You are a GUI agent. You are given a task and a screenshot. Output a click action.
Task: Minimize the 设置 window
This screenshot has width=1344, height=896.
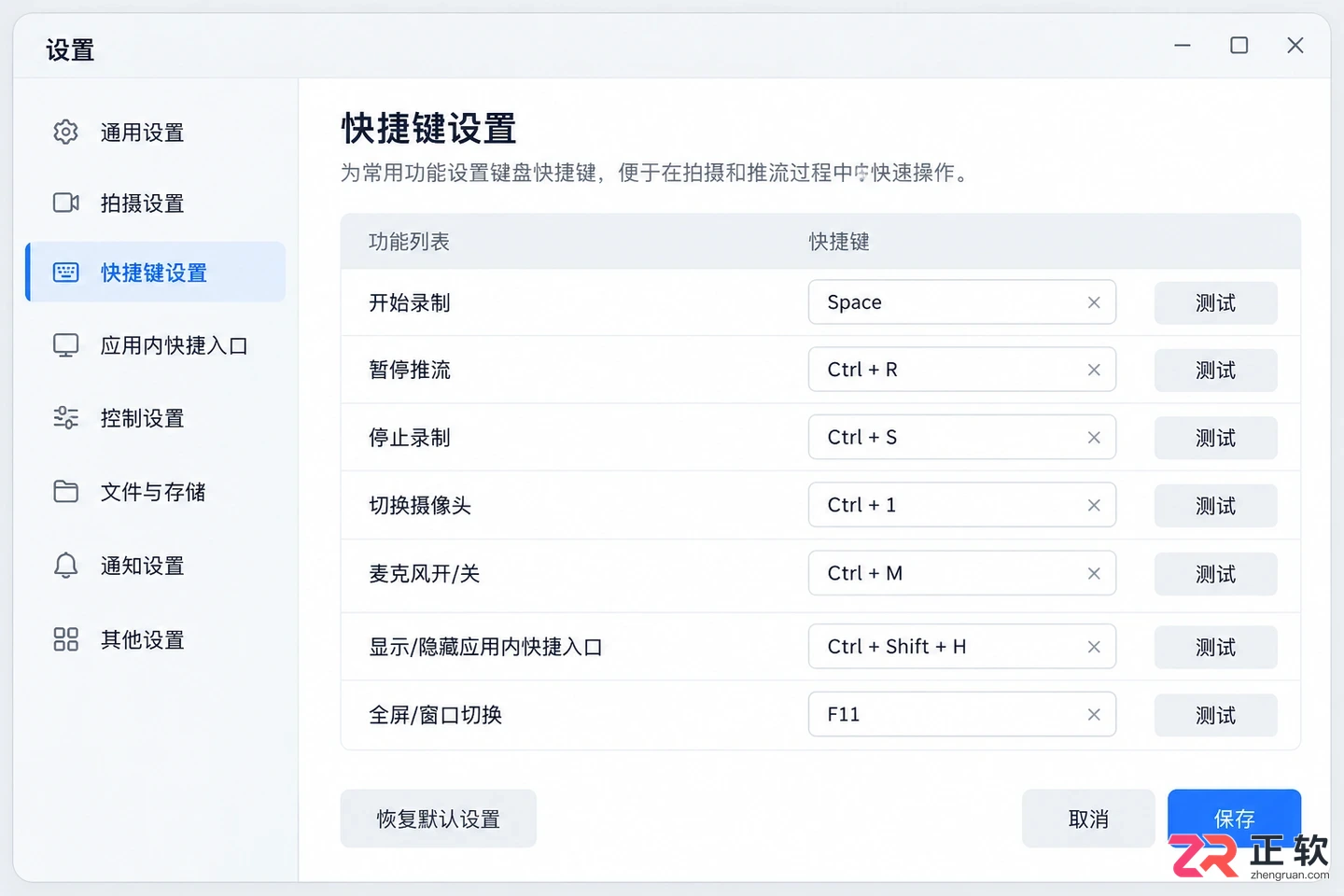point(1183,45)
